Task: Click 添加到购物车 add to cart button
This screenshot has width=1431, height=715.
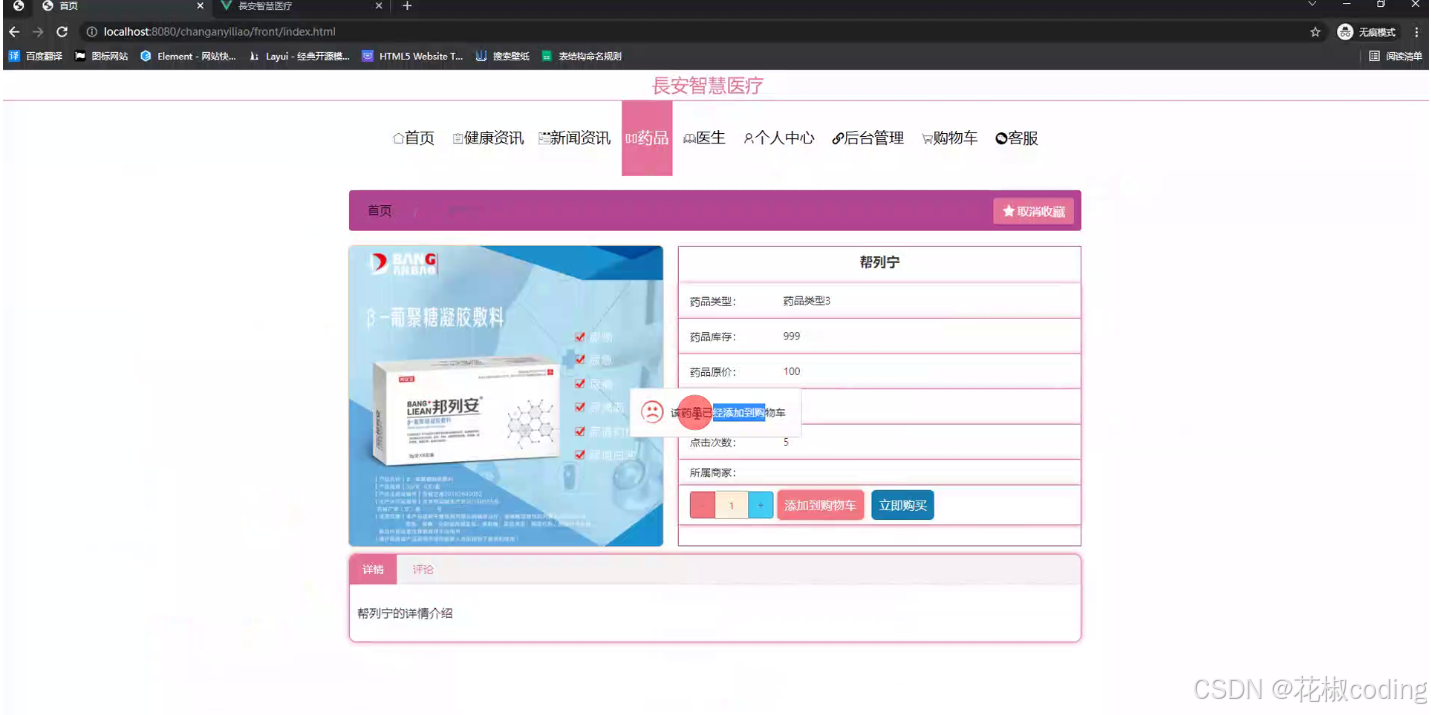Action: pos(820,506)
